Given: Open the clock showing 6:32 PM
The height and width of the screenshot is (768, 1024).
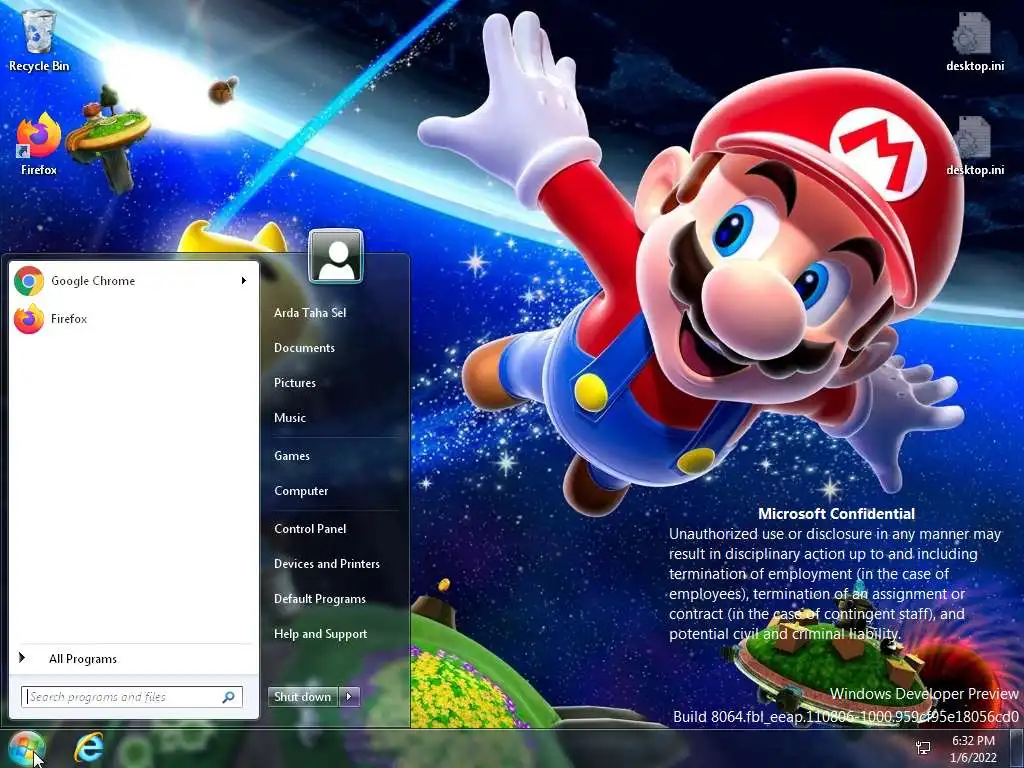Looking at the screenshot, I should pos(973,749).
